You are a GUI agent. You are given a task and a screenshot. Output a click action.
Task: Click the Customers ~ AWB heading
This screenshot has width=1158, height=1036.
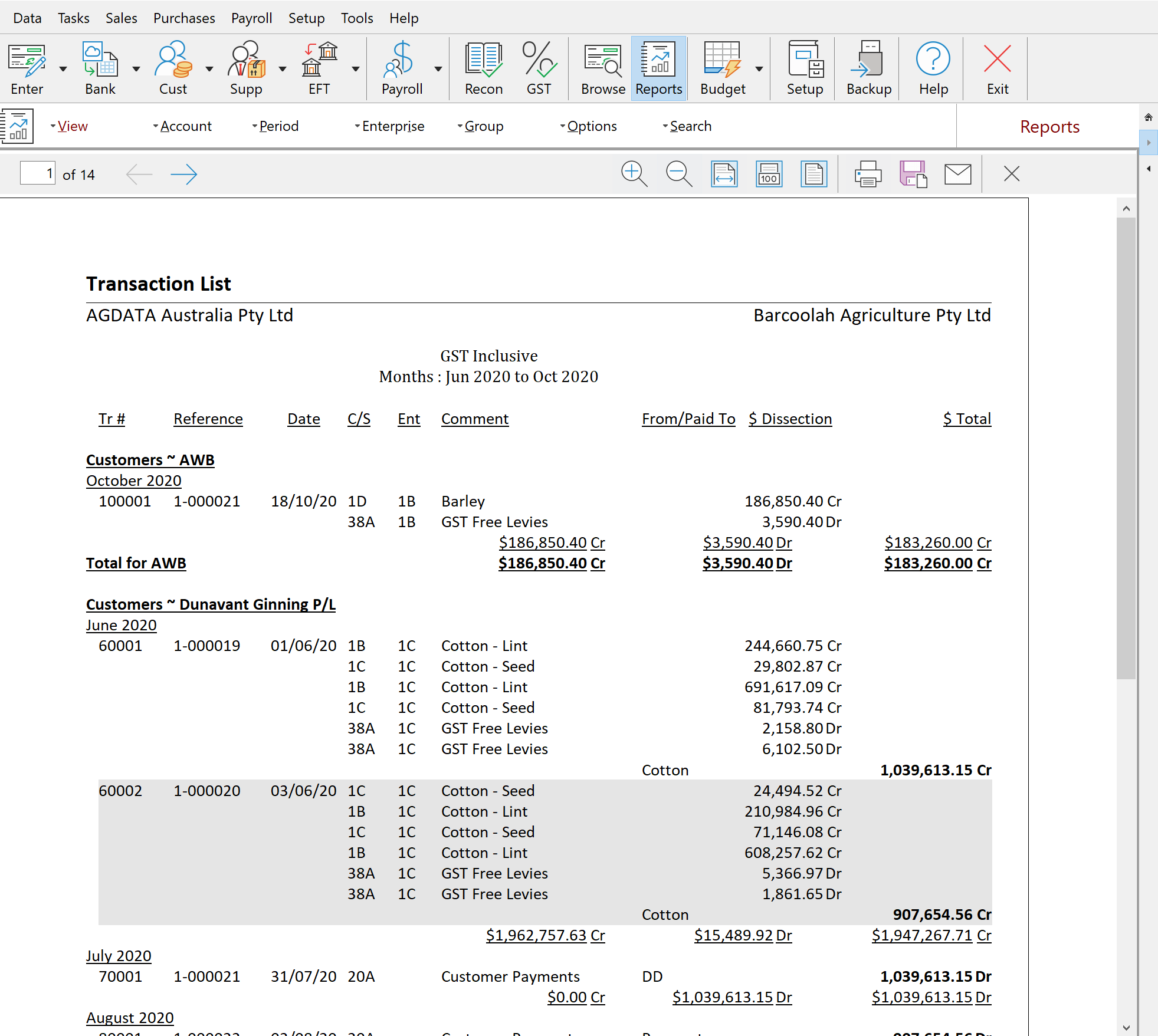[x=150, y=460]
